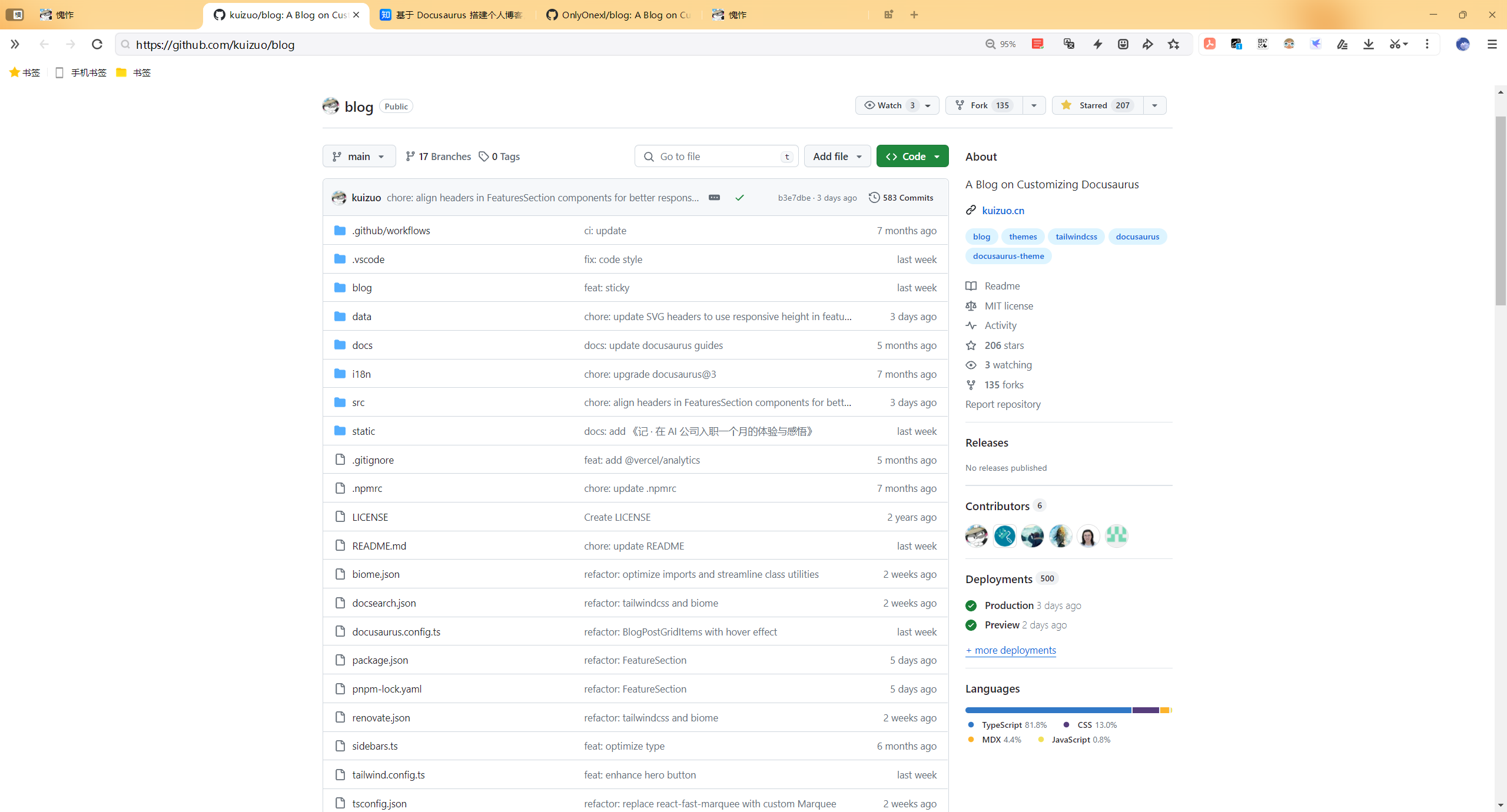Open the hamburger menu at the far right
This screenshot has width=1507, height=812.
(1492, 44)
